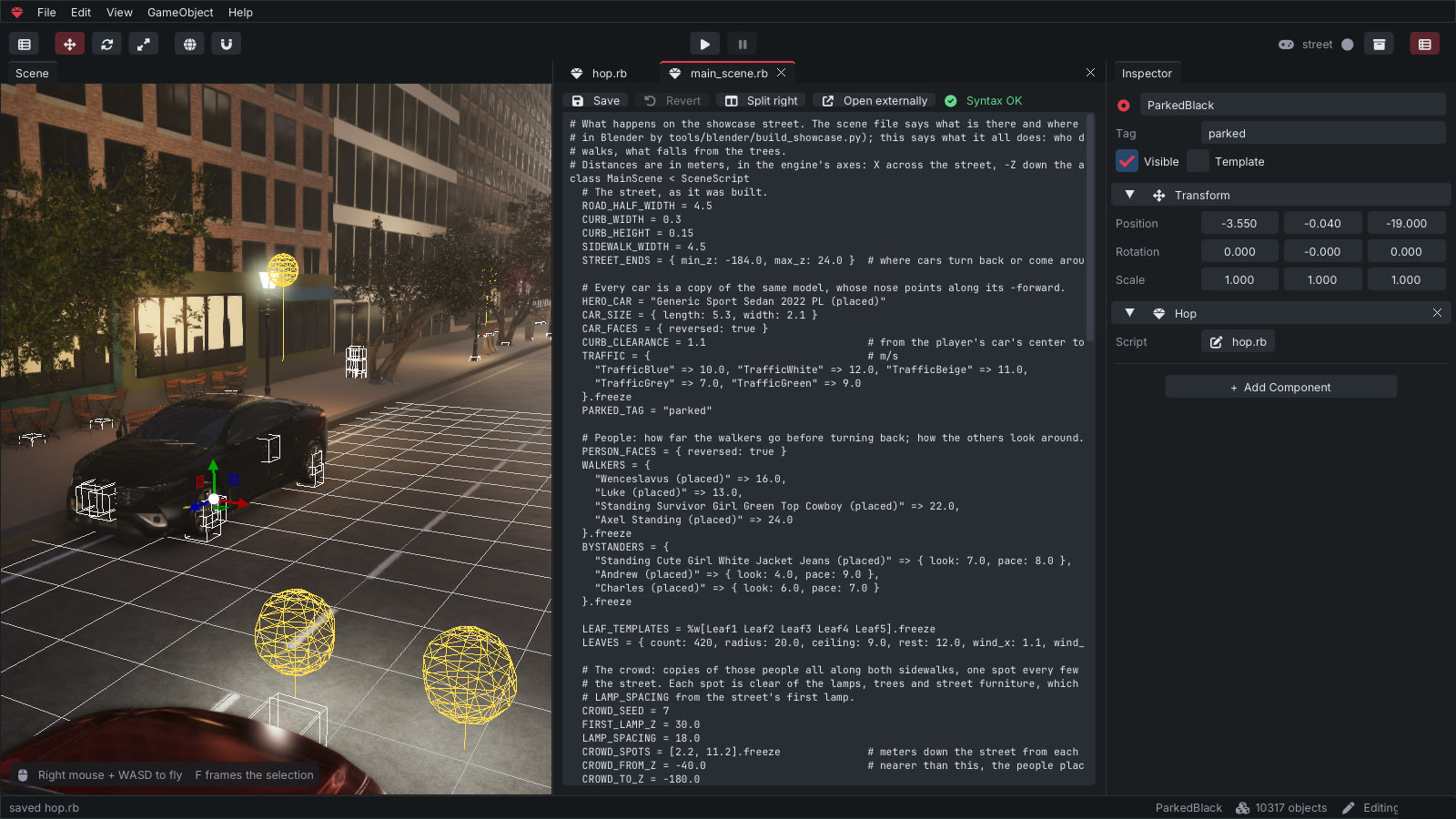Screen dimensions: 1456x819
Task: Click Split right
Action: [761, 101]
